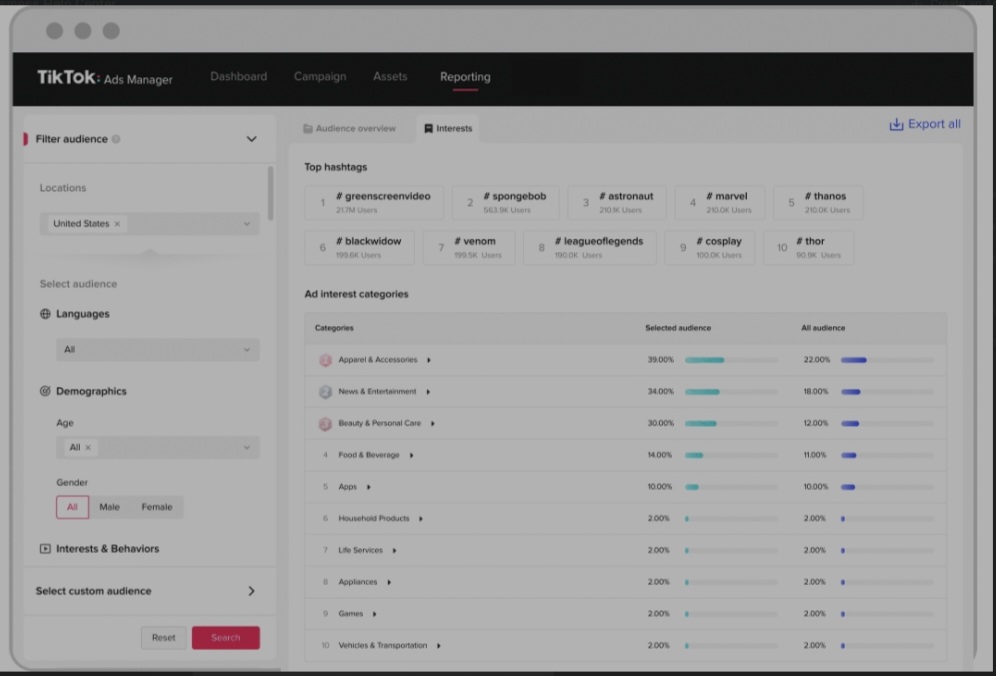Click Apparel all audience 22.00% bar

tap(887, 360)
